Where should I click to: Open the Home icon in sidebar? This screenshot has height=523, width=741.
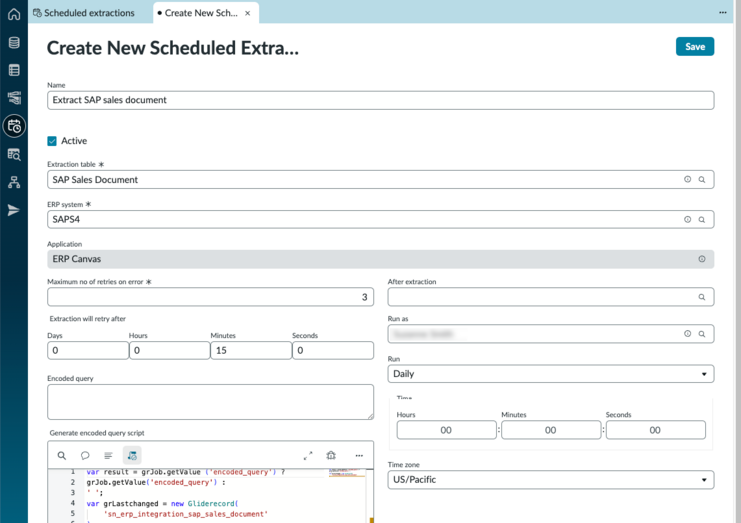point(14,14)
